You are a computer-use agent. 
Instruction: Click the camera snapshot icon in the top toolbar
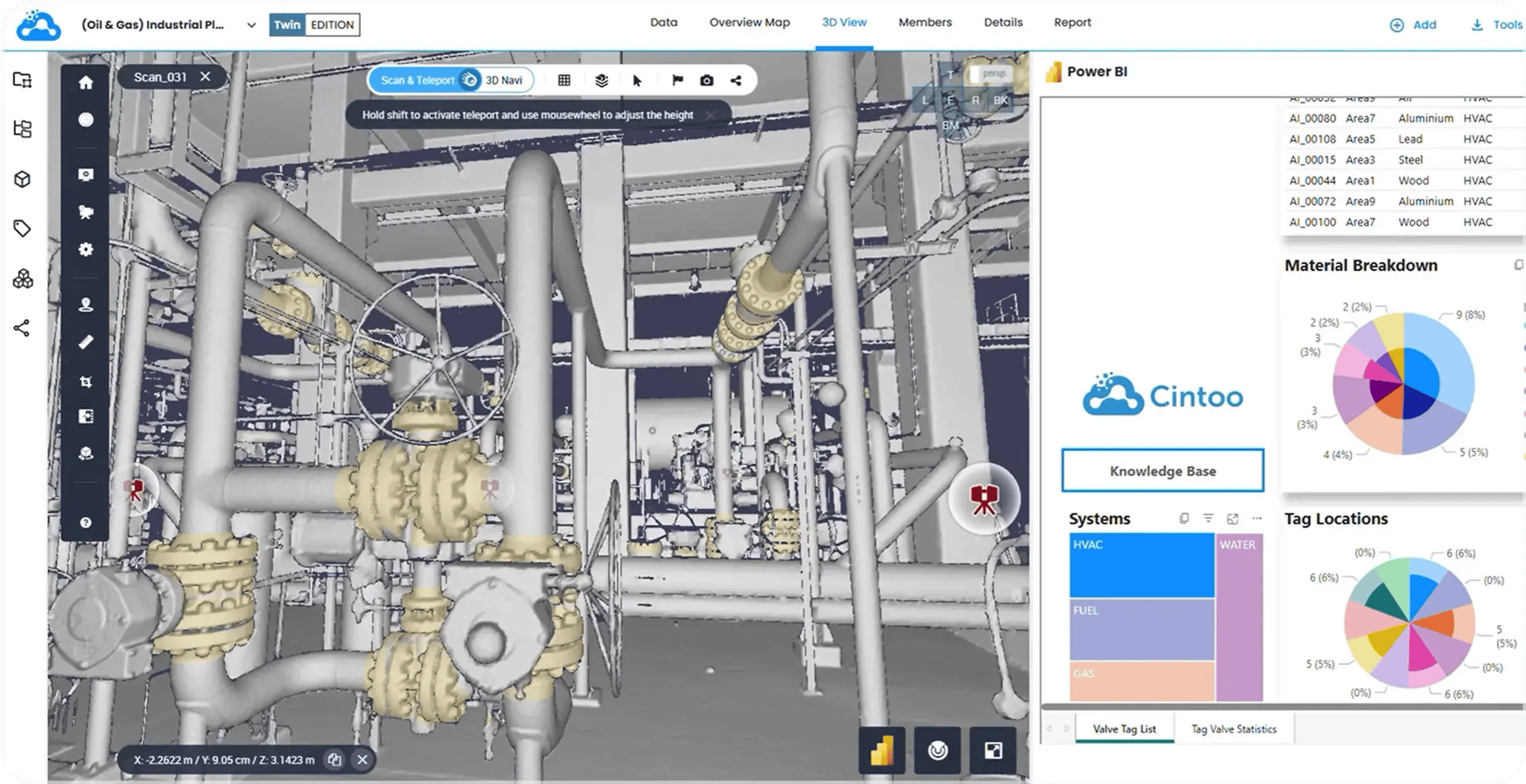click(707, 80)
